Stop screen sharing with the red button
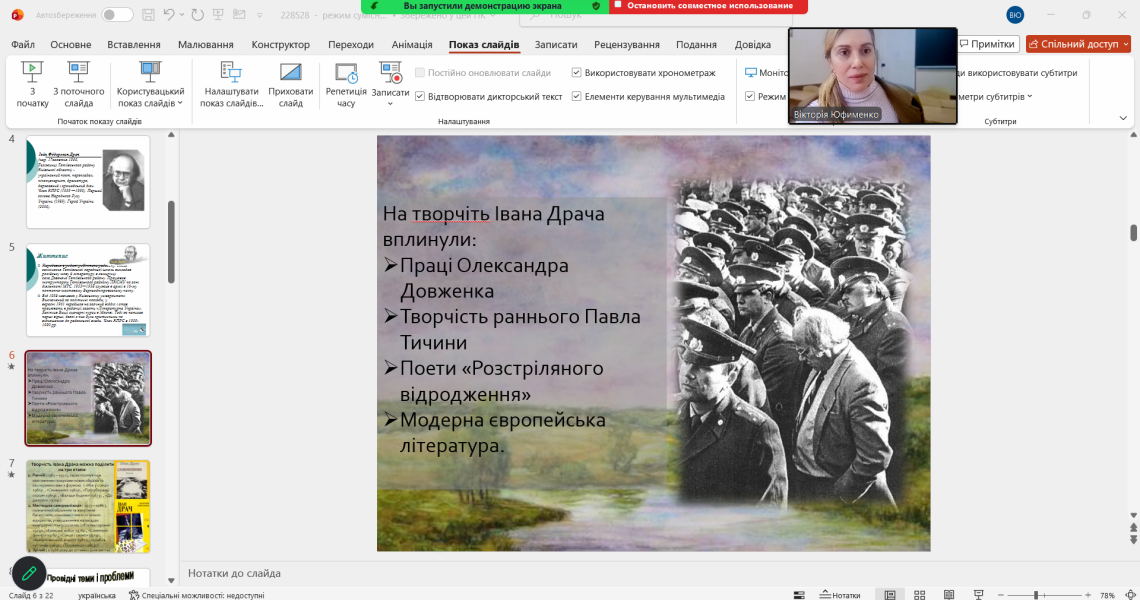This screenshot has width=1140, height=600. tap(708, 6)
